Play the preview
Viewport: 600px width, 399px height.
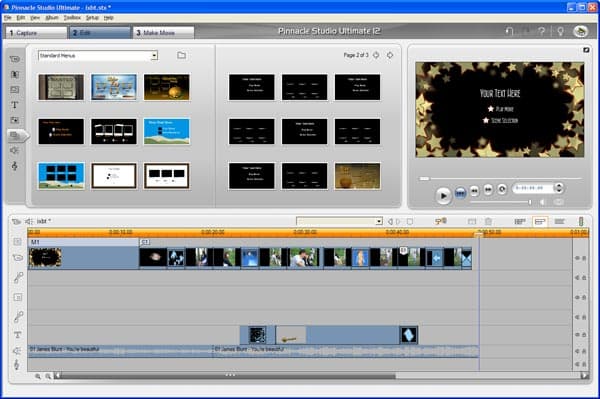(443, 196)
